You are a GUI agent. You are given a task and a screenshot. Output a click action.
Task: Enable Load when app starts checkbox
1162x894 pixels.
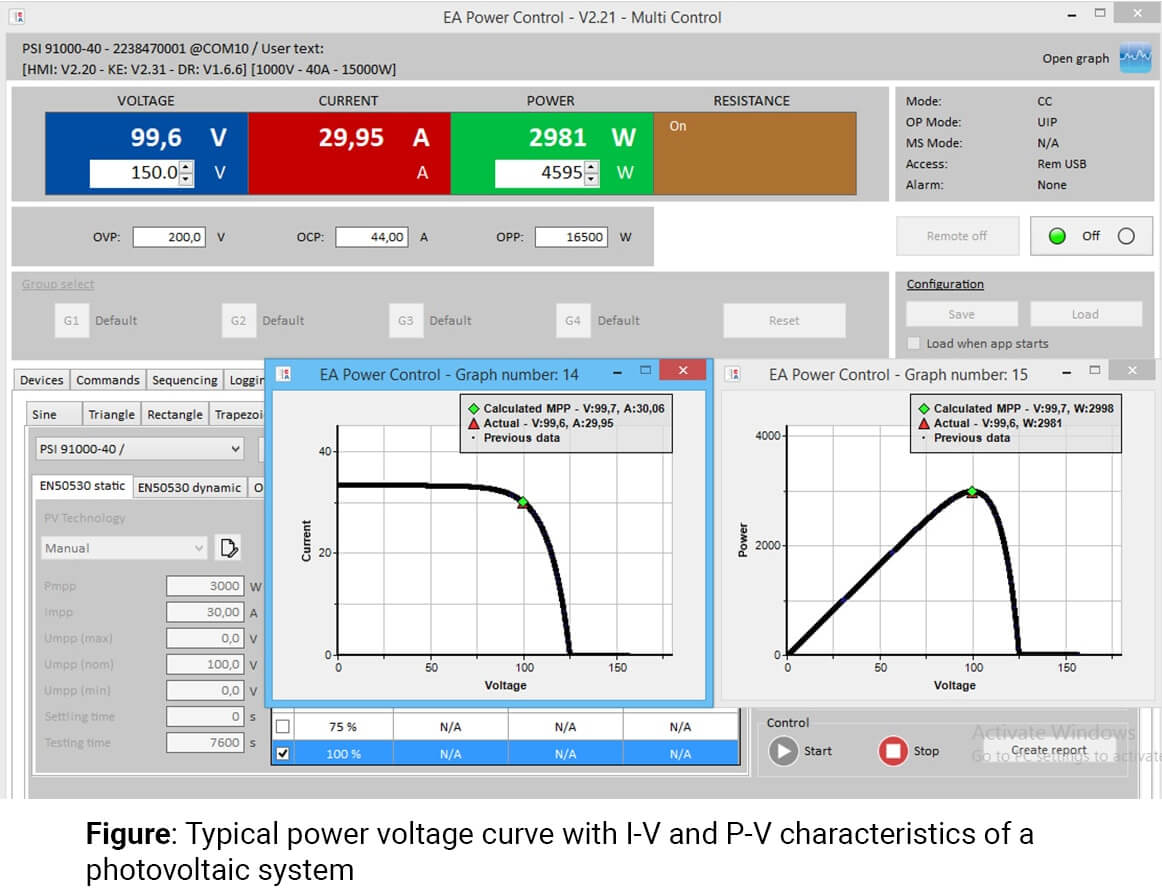tap(912, 343)
